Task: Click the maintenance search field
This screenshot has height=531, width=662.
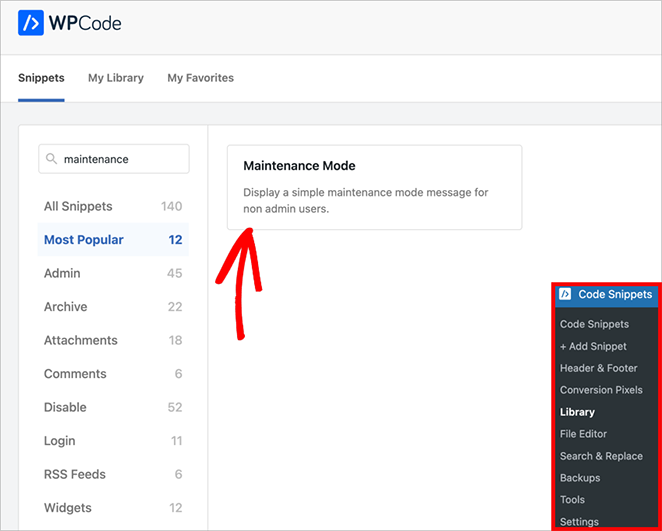Action: pos(122,159)
